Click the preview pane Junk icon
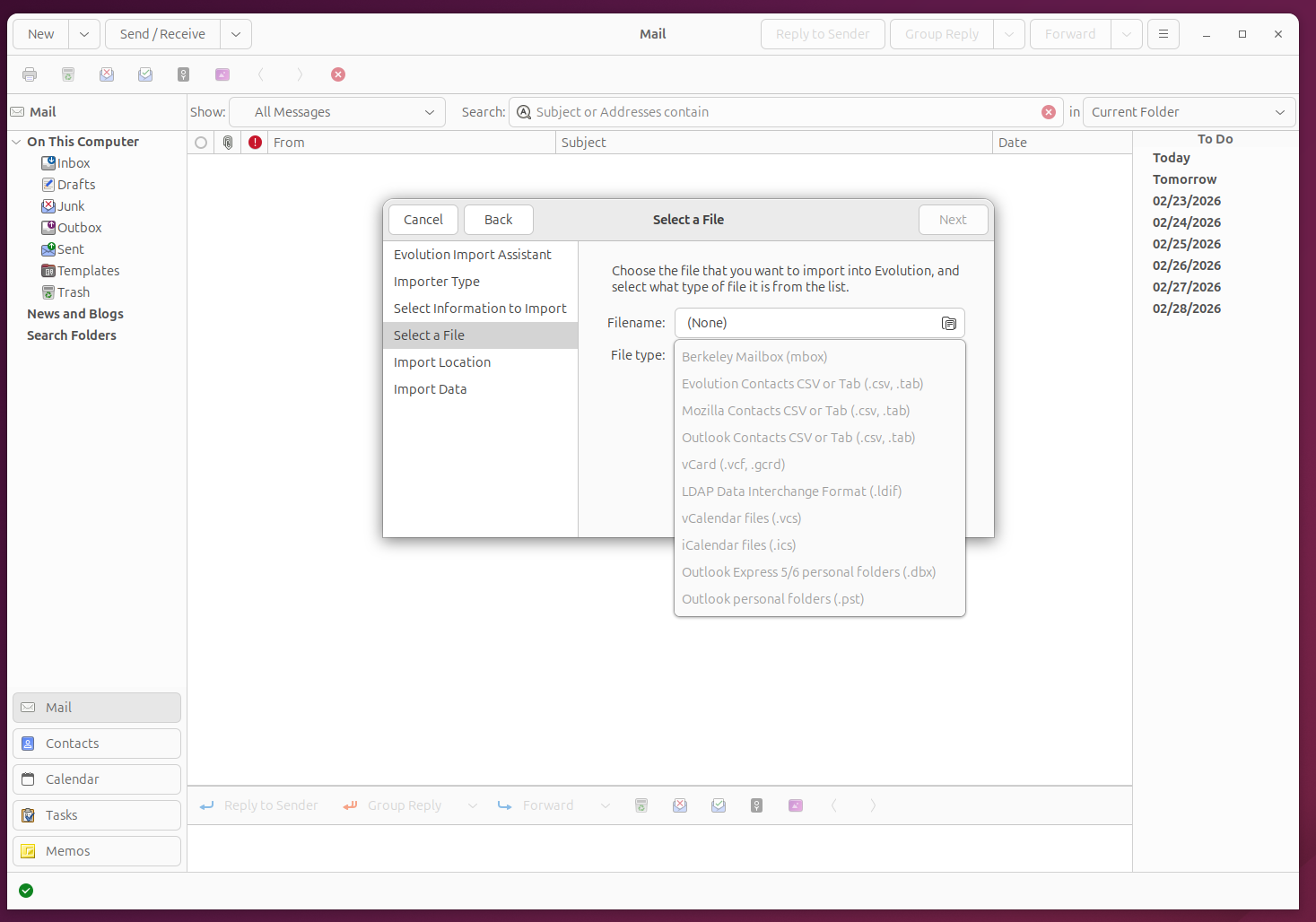This screenshot has height=922, width=1316. [680, 805]
